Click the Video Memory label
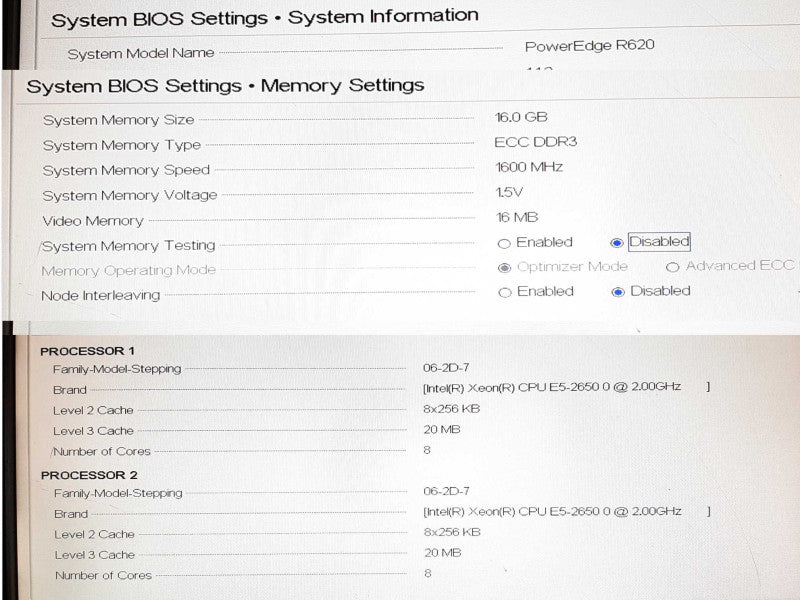This screenshot has width=800, height=600. (92, 221)
